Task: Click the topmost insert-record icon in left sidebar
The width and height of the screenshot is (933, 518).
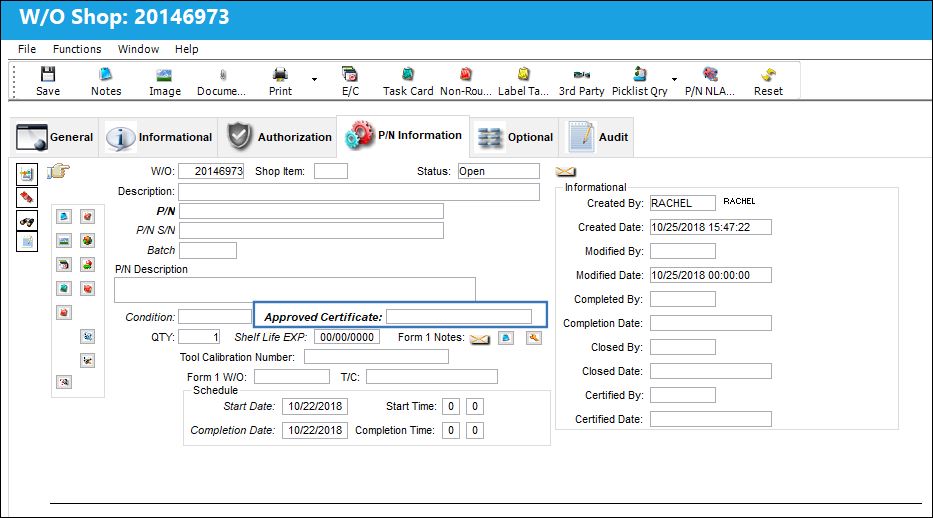Action: click(27, 174)
